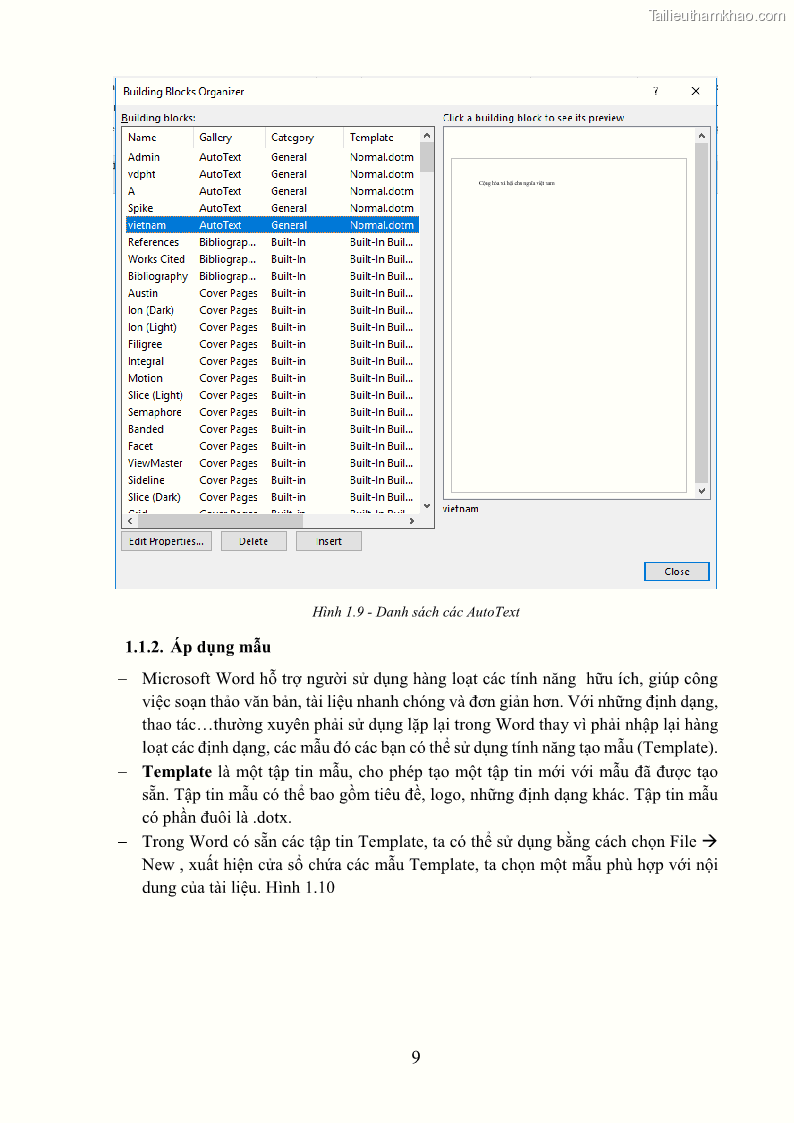Image resolution: width=794 pixels, height=1123 pixels.
Task: Click the Help question mark icon in the dialog title bar
Action: click(656, 91)
